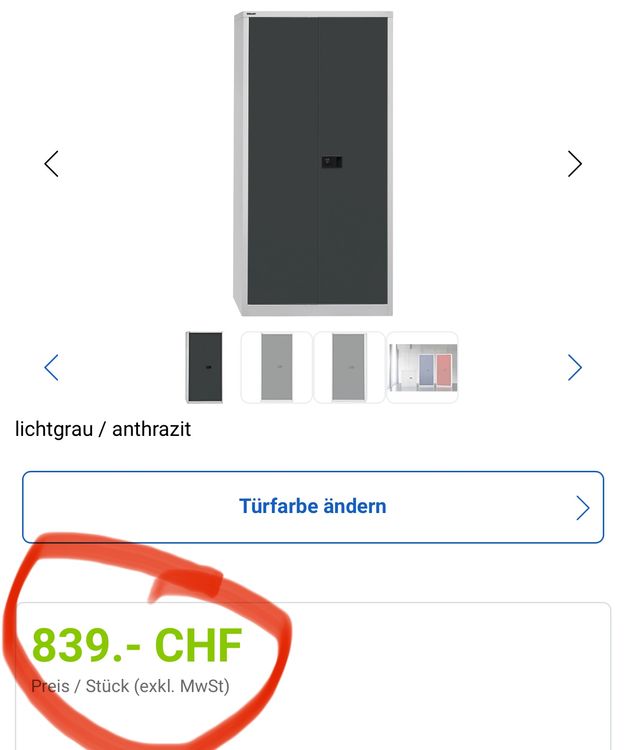Expand door colors via the Türfarbe ändern chevron
The image size is (626, 750).
point(582,507)
